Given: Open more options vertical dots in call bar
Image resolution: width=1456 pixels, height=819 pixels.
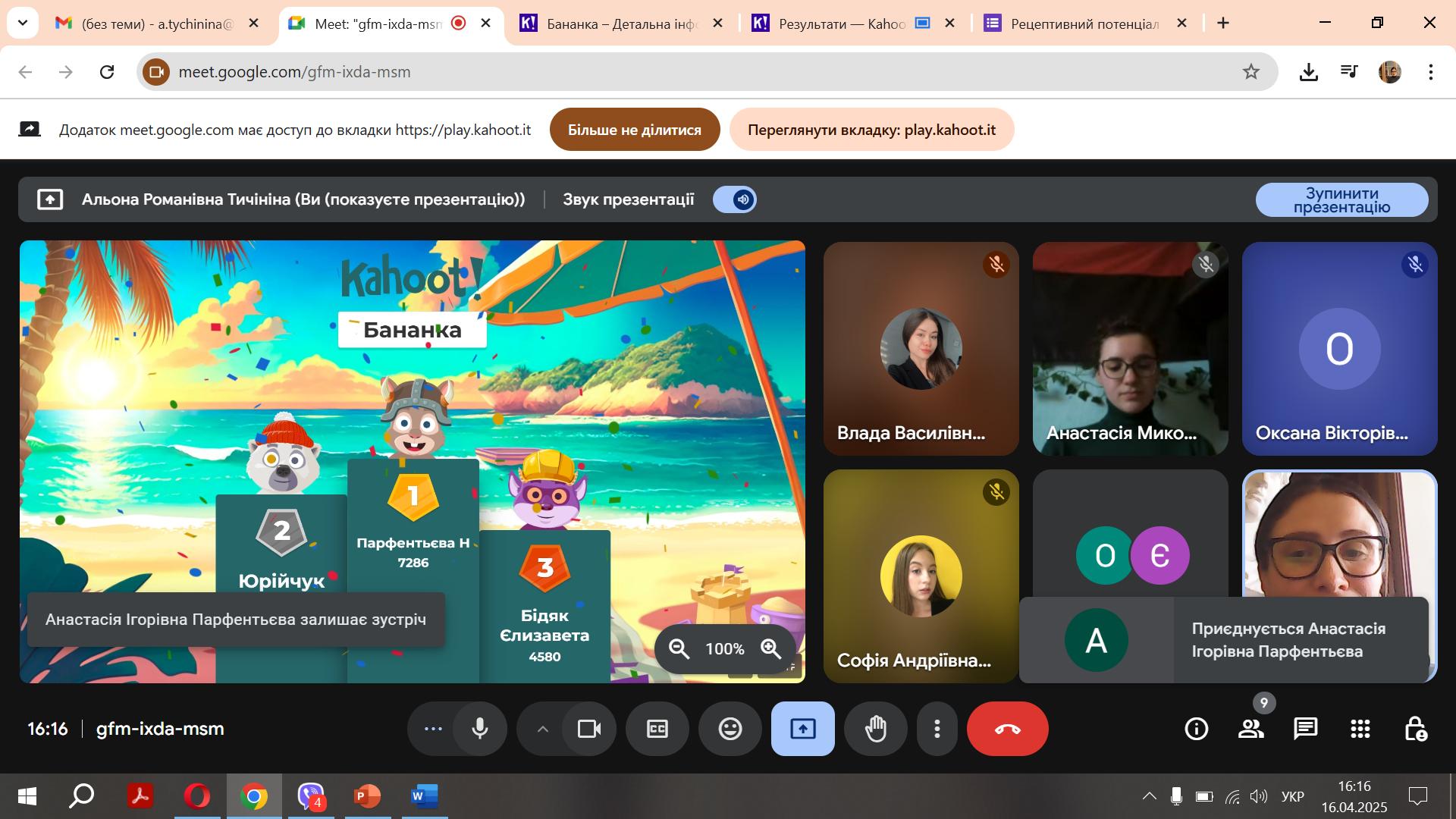Looking at the screenshot, I should pyautogui.click(x=937, y=729).
